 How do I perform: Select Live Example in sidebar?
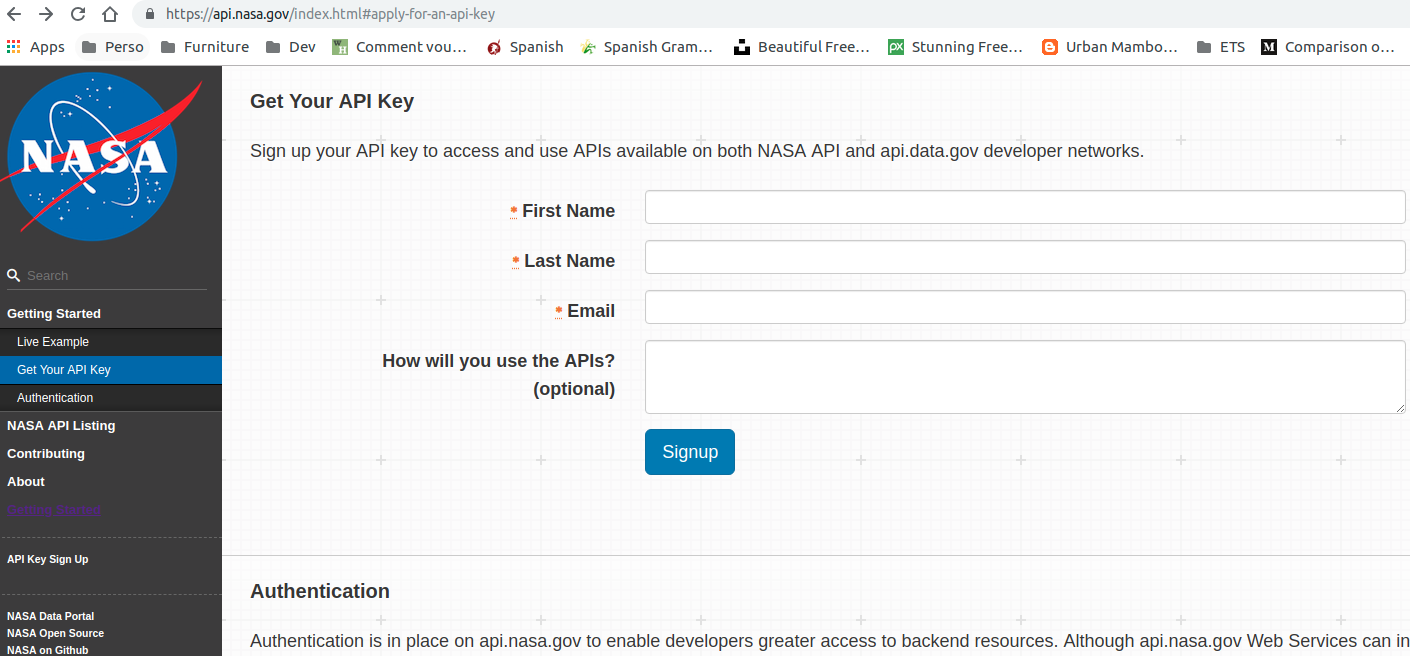(x=53, y=342)
